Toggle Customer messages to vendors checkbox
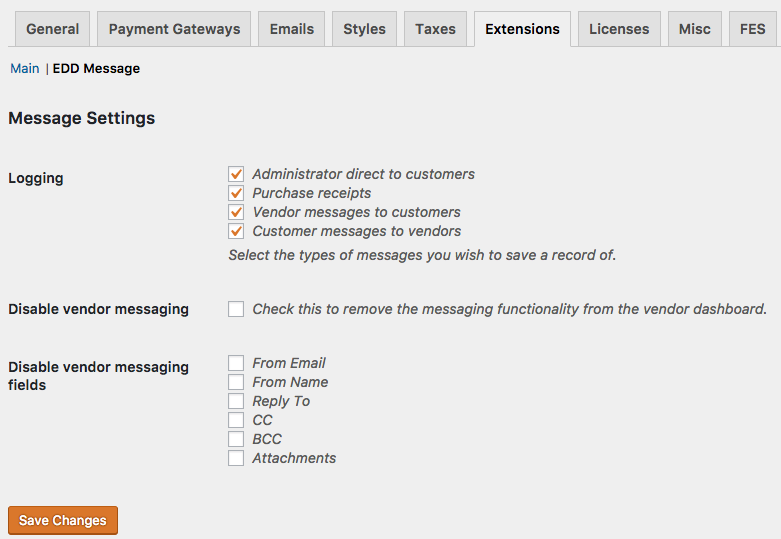The width and height of the screenshot is (781, 539). point(236,231)
